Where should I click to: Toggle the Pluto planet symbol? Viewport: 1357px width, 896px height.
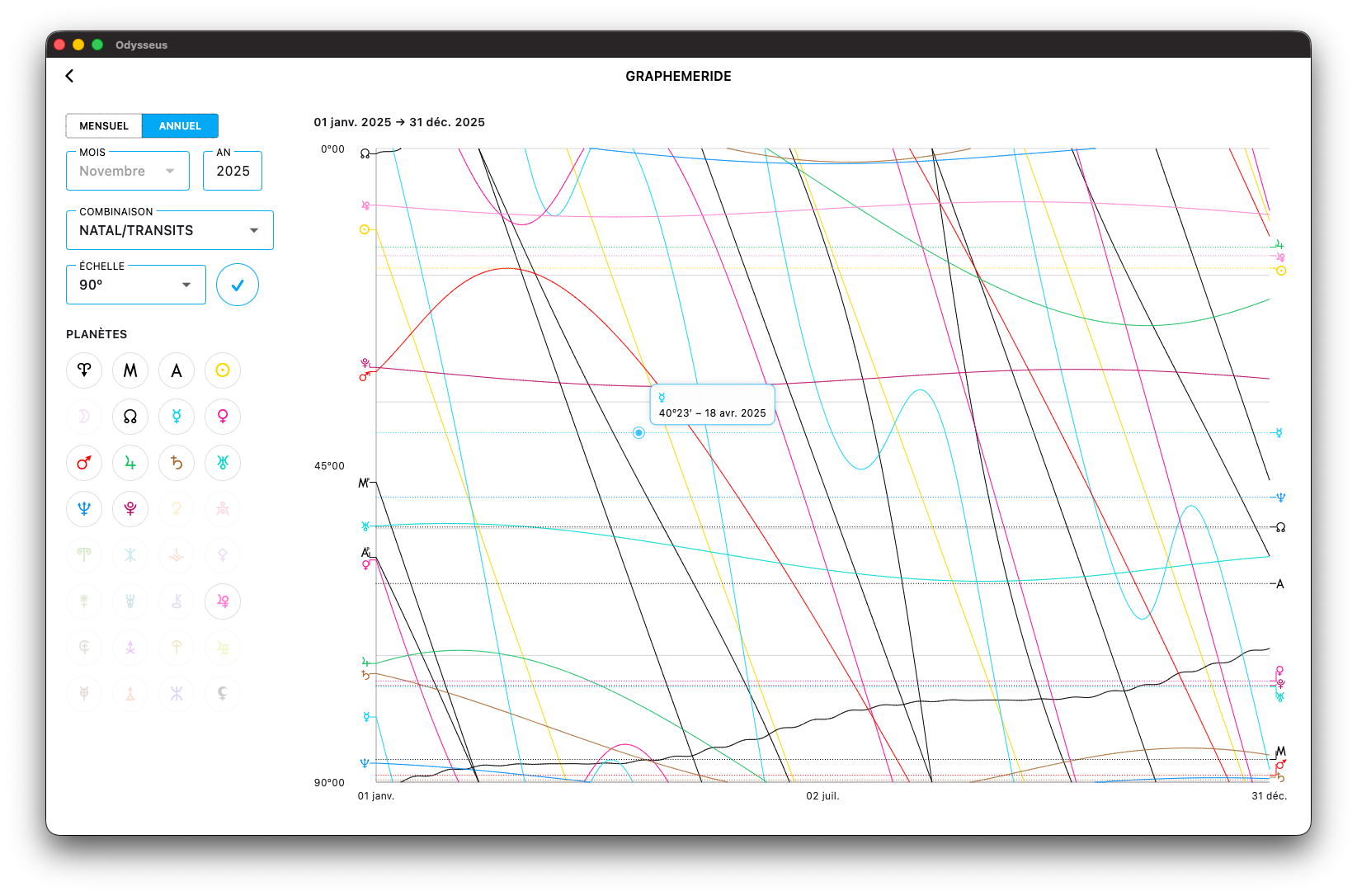[x=130, y=509]
